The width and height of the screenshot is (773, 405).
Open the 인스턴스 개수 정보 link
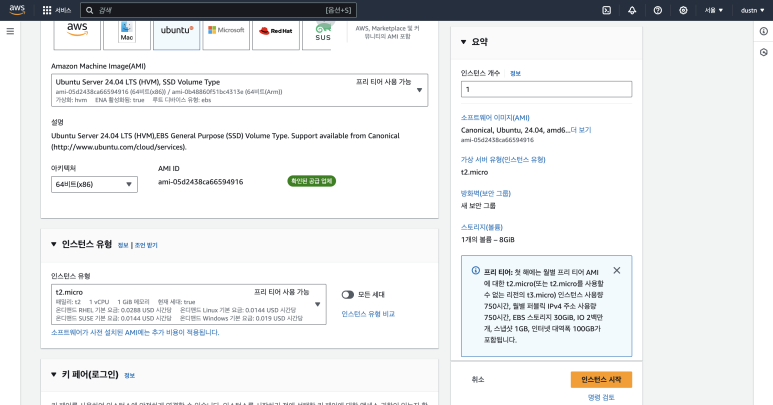tap(515, 73)
